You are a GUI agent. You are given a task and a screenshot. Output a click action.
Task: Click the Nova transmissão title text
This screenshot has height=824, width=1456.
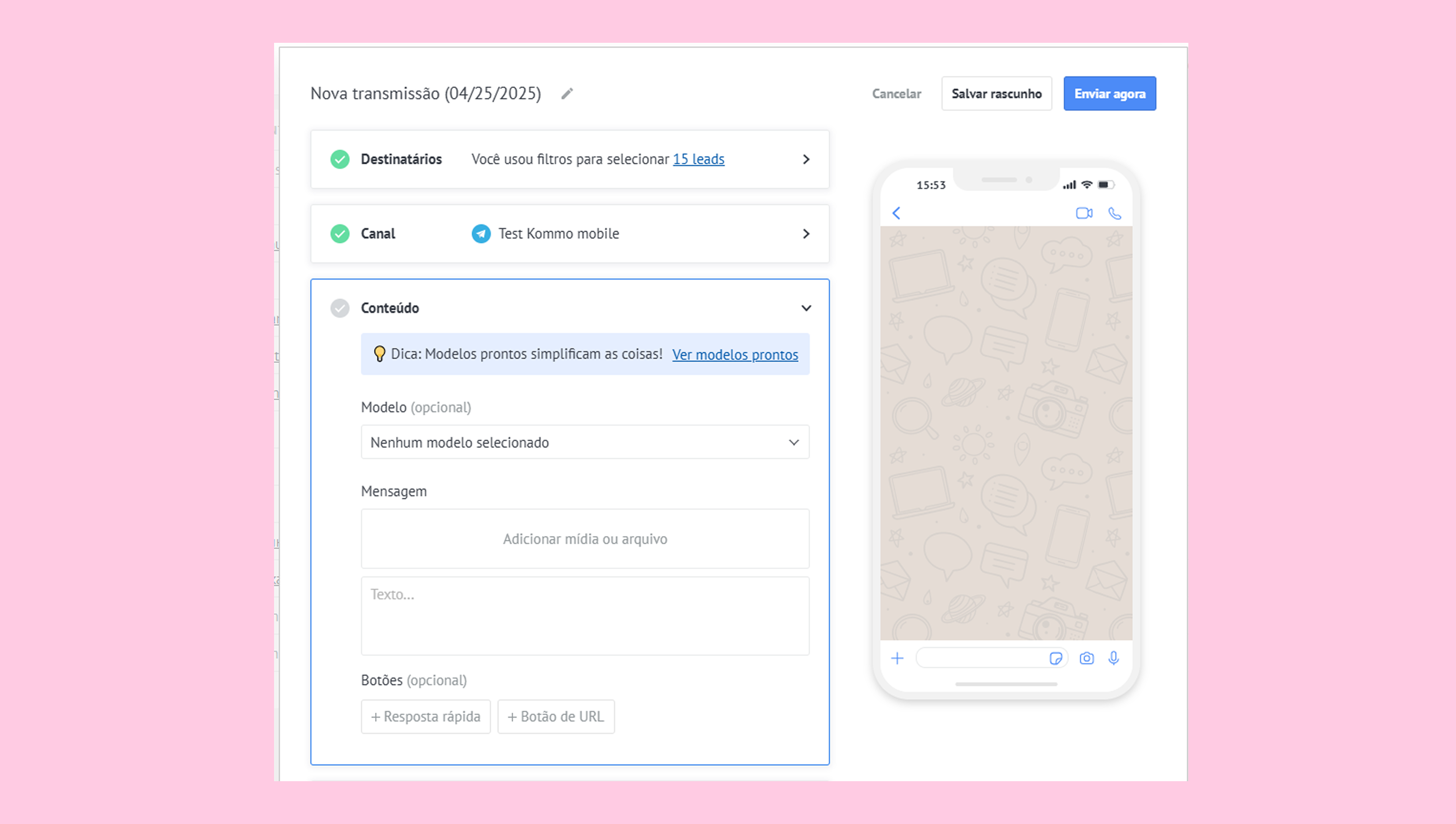(x=426, y=94)
